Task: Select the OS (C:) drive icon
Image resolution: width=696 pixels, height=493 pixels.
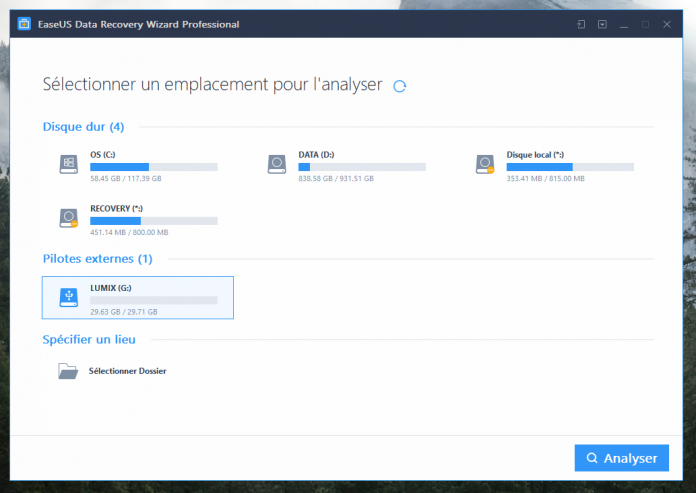Action: point(69,164)
